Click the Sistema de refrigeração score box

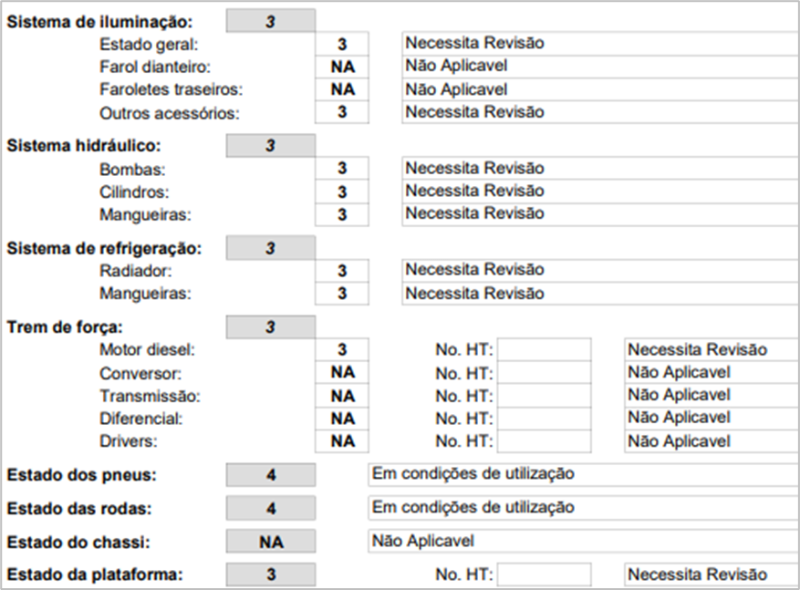click(x=270, y=248)
